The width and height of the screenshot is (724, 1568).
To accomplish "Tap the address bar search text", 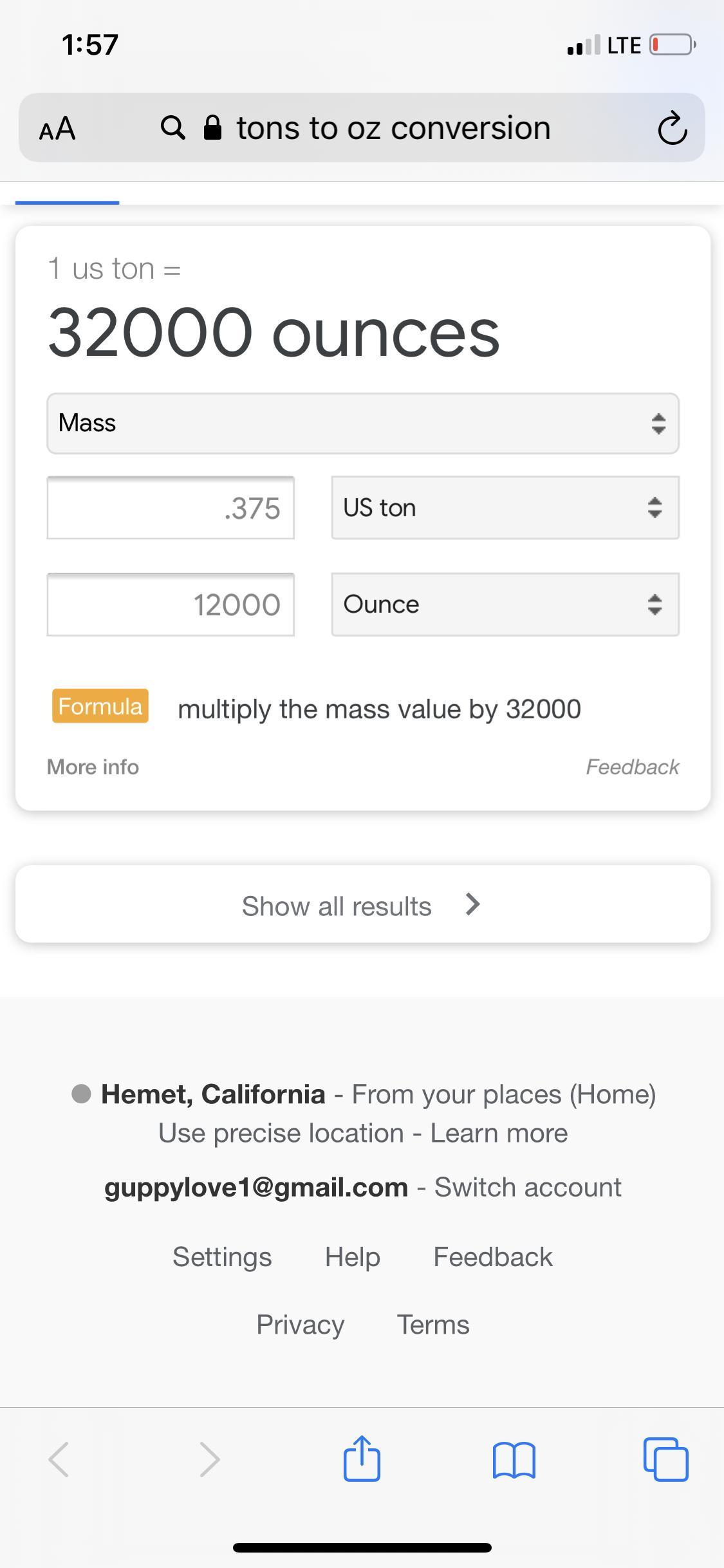I will 393,128.
